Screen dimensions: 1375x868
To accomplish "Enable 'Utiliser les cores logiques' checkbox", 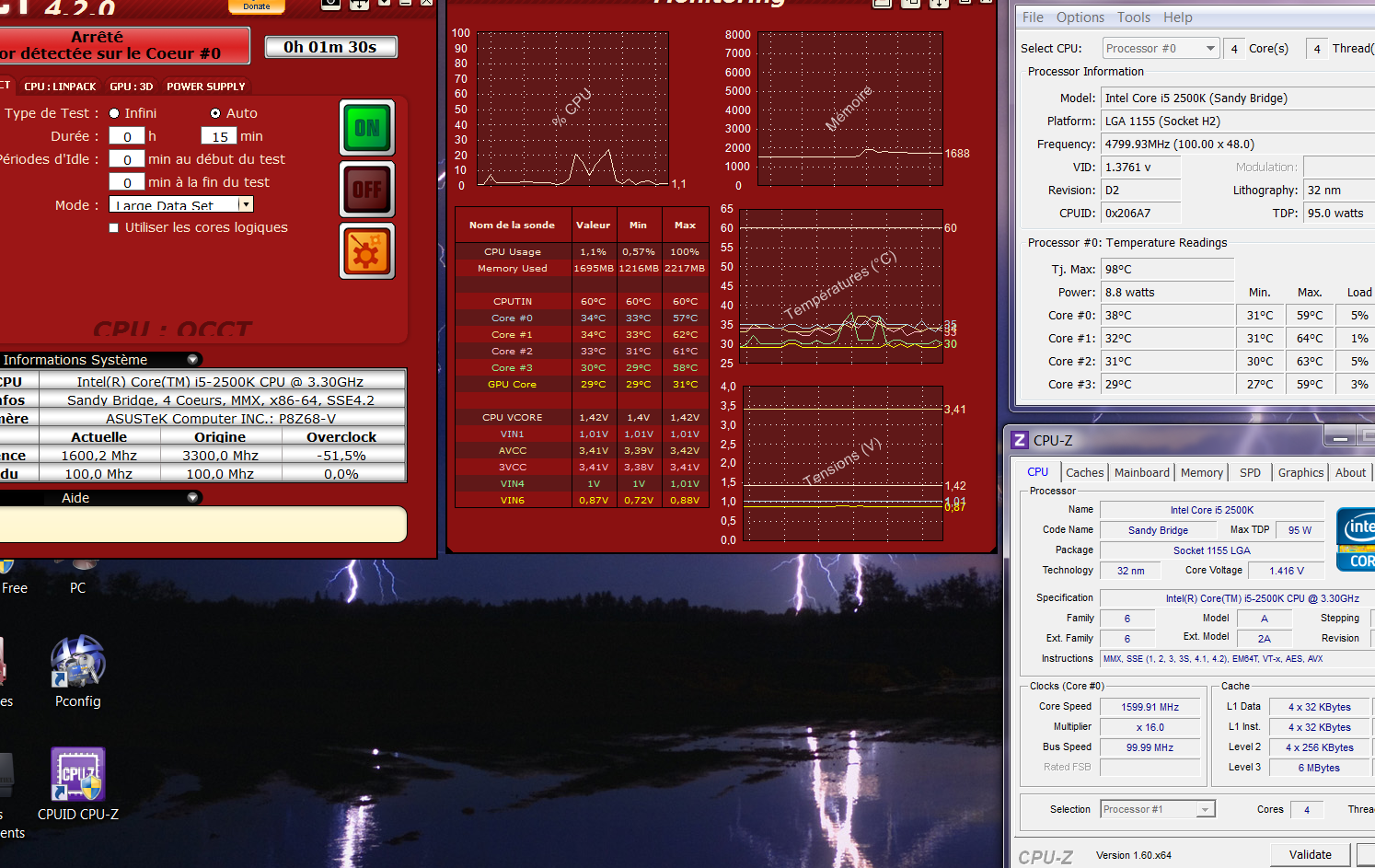I will 114,228.
